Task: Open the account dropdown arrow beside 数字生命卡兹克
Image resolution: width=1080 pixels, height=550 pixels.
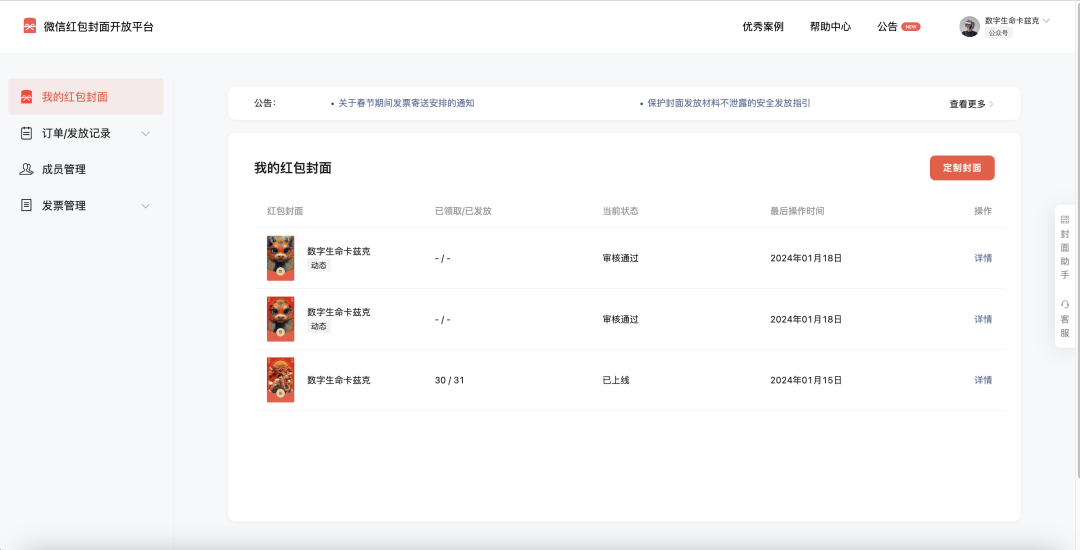Action: click(1046, 21)
